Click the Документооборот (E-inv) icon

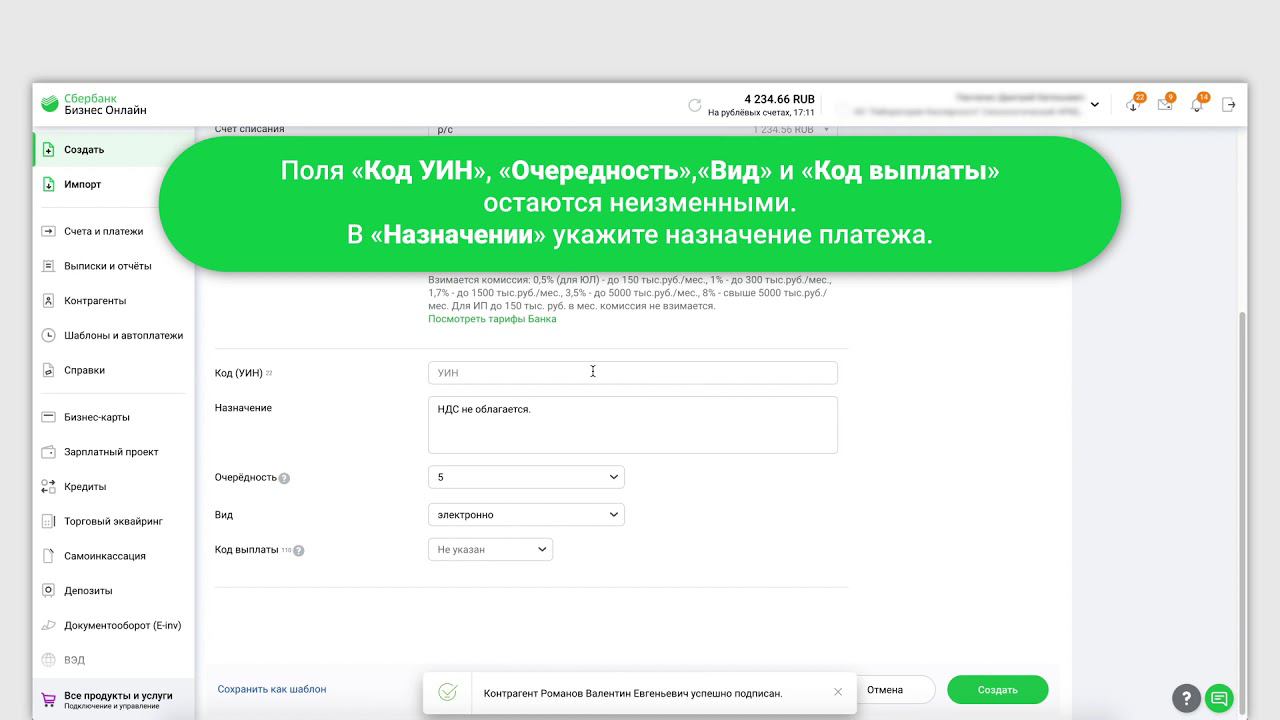[x=48, y=626]
